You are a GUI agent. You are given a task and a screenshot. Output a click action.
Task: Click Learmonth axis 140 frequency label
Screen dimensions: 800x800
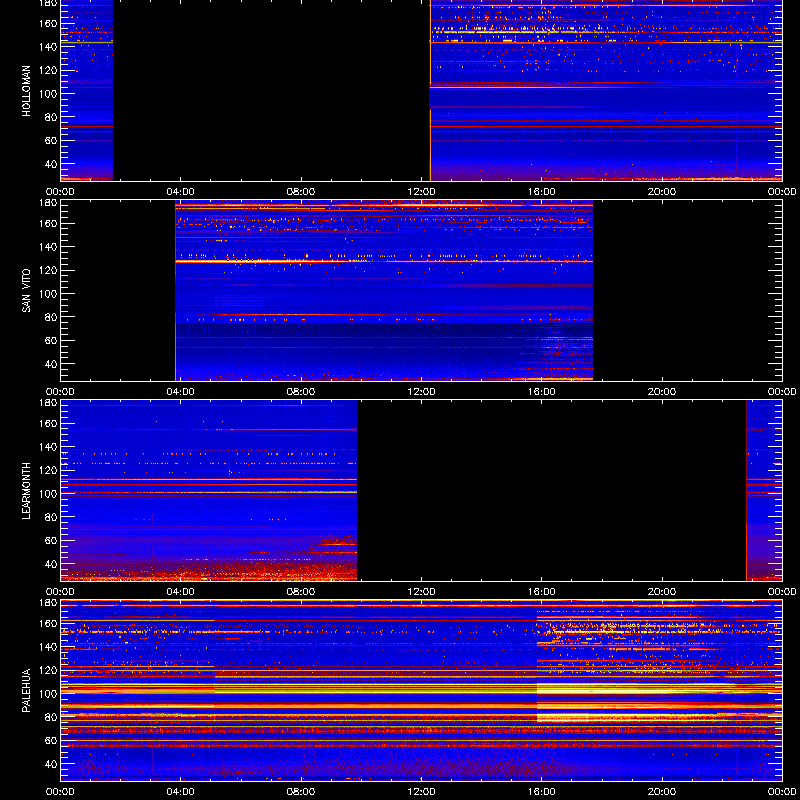pos(48,447)
